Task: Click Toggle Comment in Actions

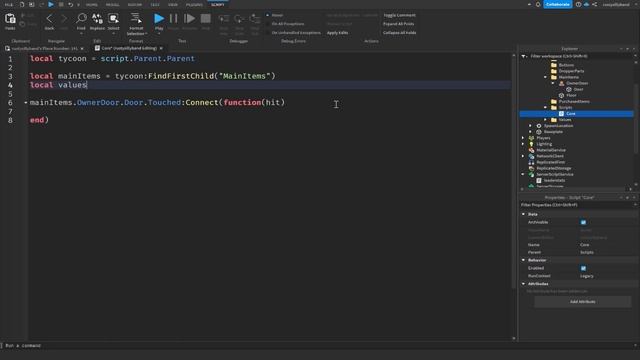Action: pyautogui.click(x=399, y=15)
